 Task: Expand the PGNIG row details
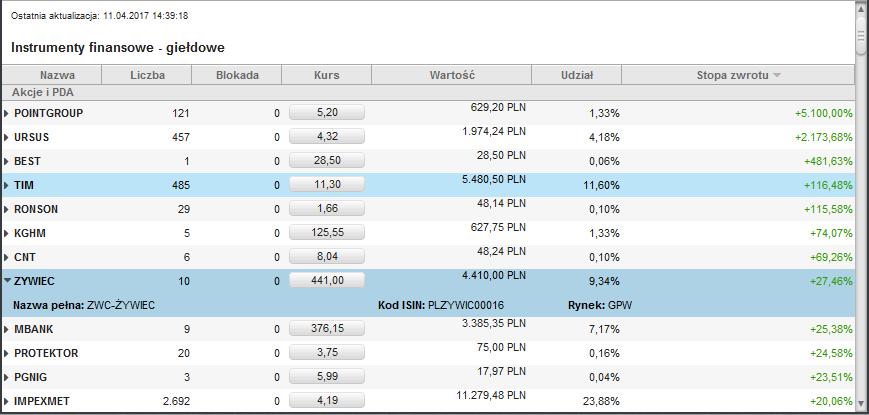point(7,377)
